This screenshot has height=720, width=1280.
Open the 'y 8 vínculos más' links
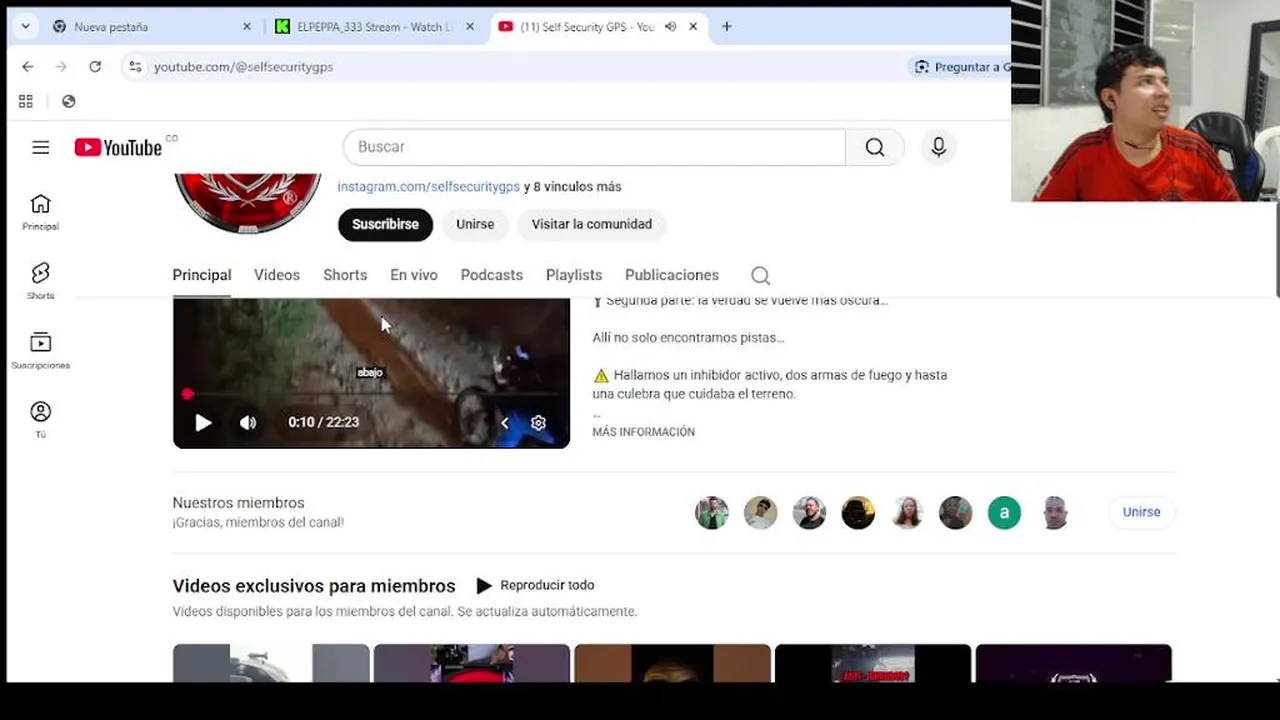point(573,186)
